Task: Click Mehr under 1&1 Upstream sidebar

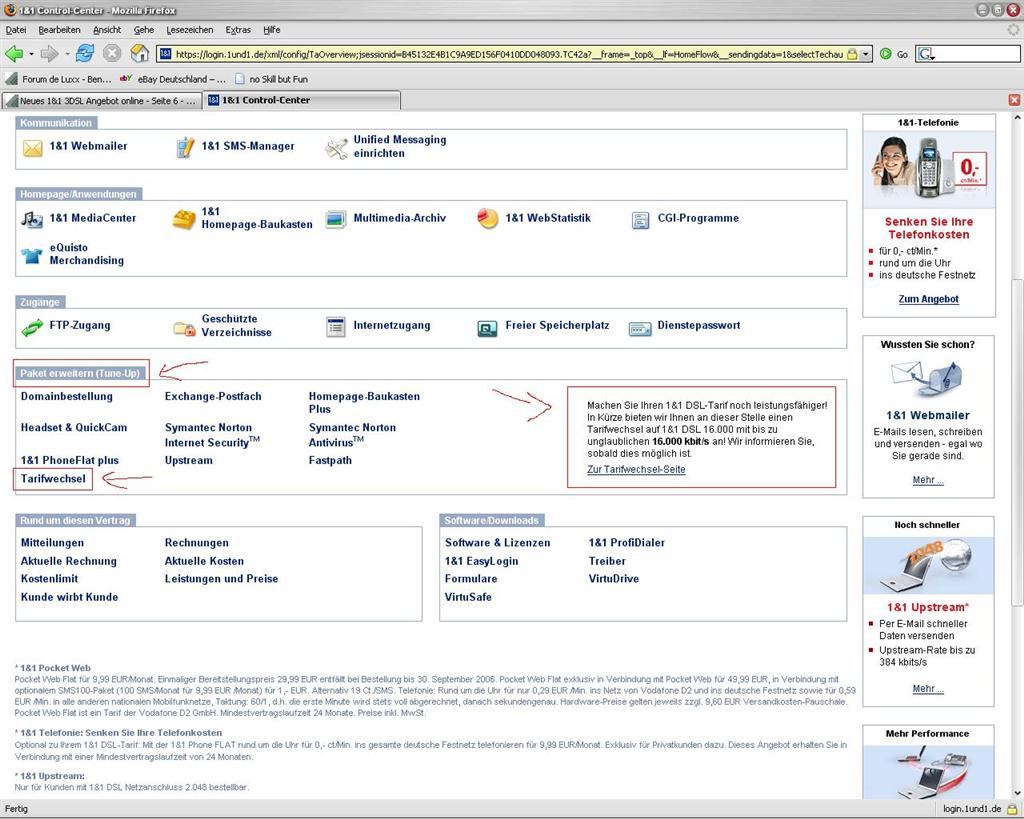Action: pos(928,688)
